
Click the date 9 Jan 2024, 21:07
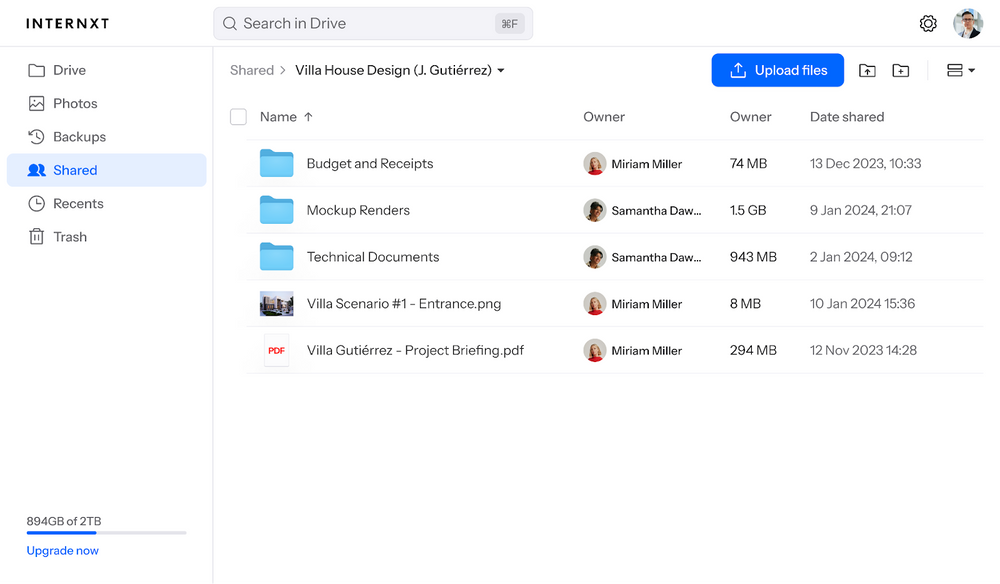[861, 210]
